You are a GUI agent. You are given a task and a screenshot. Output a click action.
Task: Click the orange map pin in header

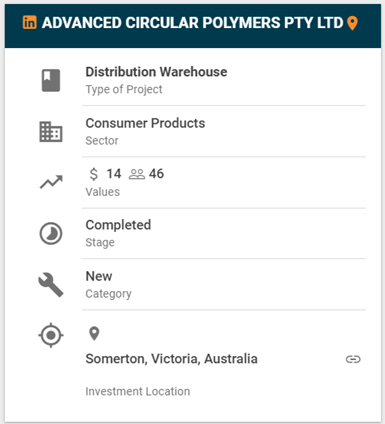click(352, 23)
